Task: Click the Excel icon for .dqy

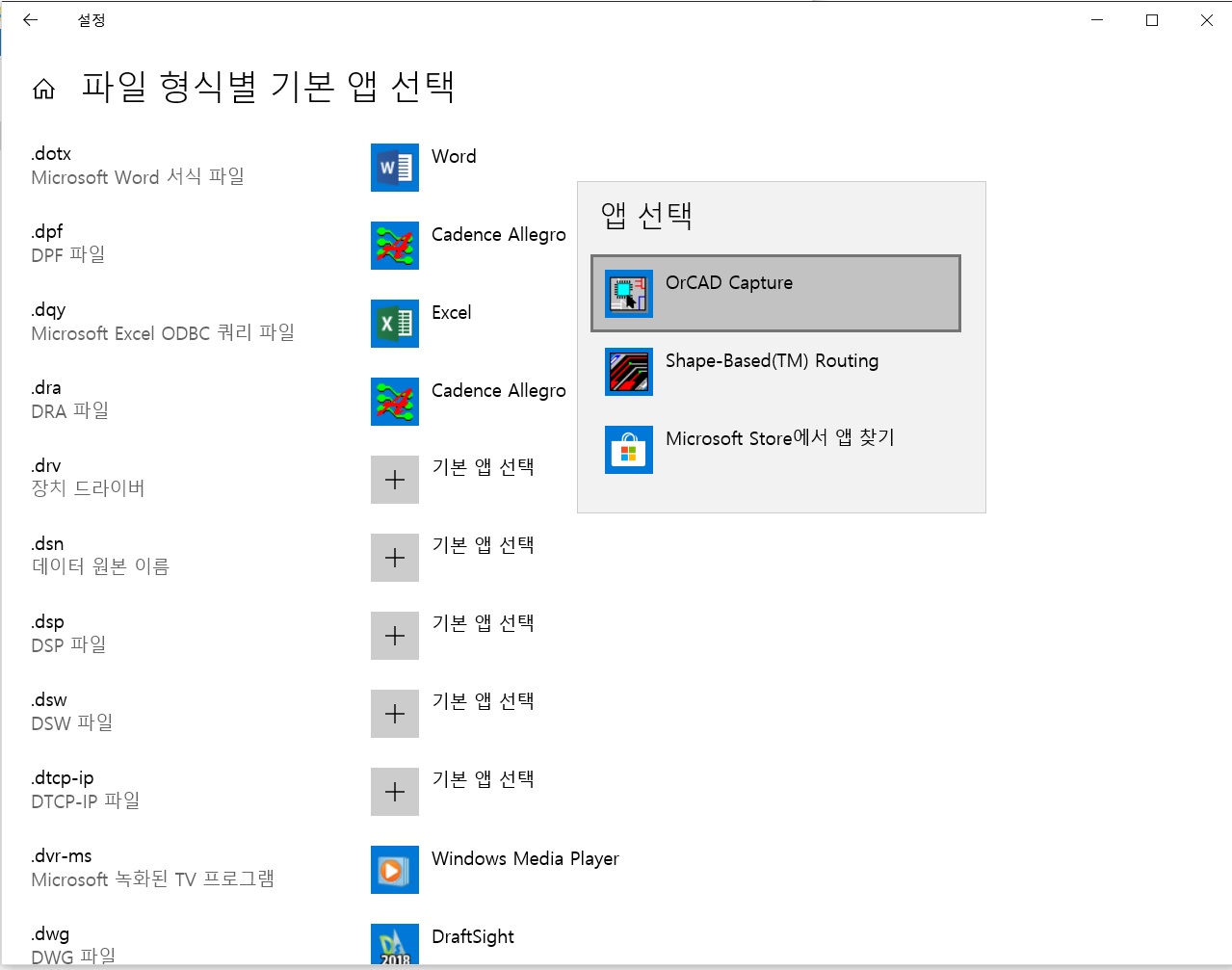Action: pos(395,324)
